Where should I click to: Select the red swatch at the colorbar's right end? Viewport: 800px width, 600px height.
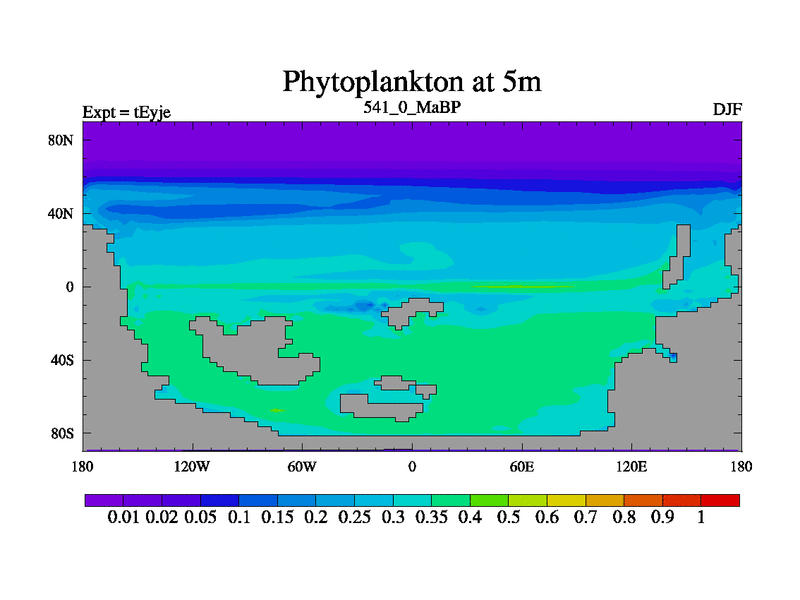click(x=720, y=500)
